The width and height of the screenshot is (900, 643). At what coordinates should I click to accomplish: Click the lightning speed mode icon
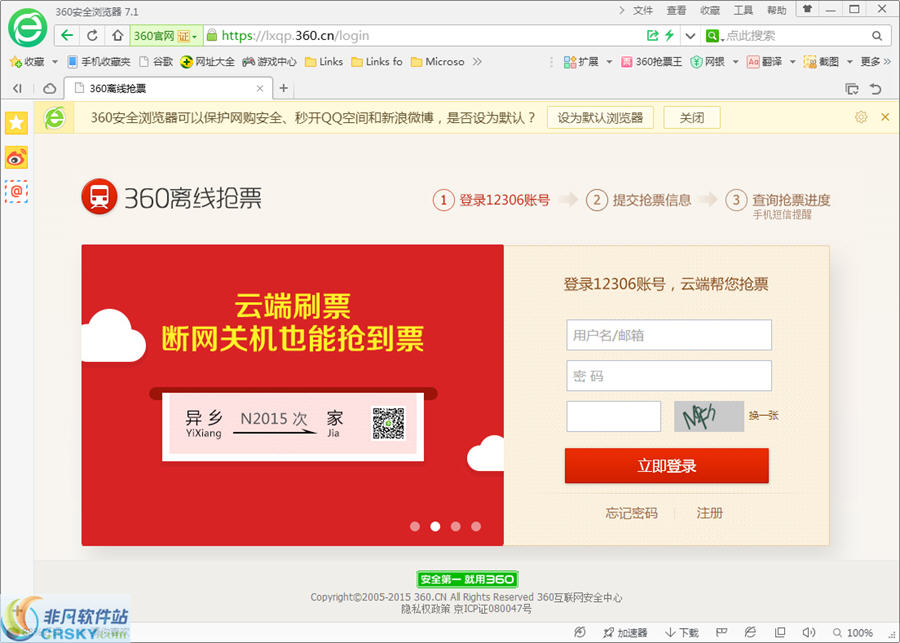tap(669, 36)
